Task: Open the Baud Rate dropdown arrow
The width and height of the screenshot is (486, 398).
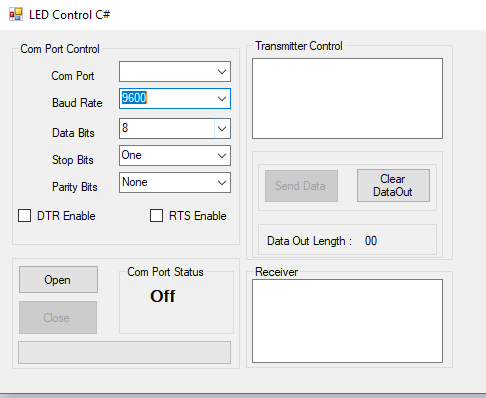Action: pyautogui.click(x=222, y=99)
